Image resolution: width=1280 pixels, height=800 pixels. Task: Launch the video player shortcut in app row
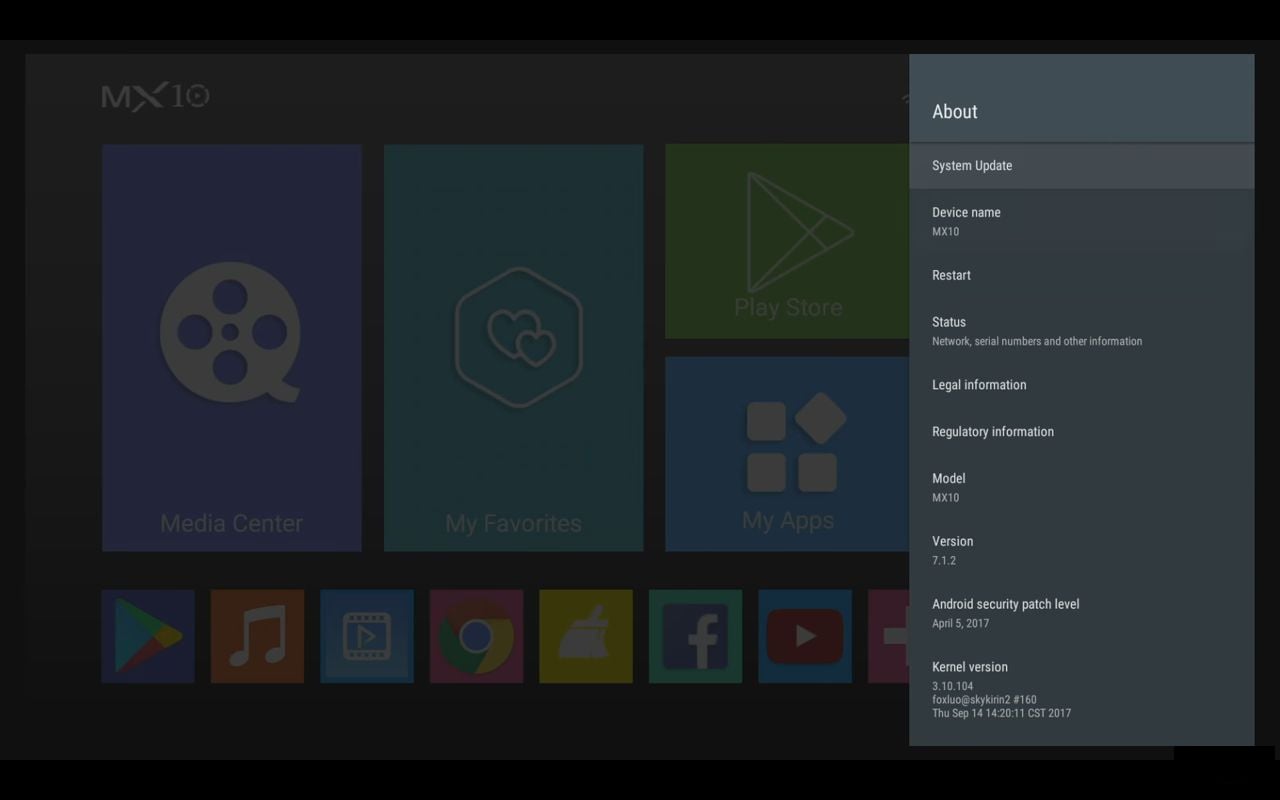click(x=367, y=636)
